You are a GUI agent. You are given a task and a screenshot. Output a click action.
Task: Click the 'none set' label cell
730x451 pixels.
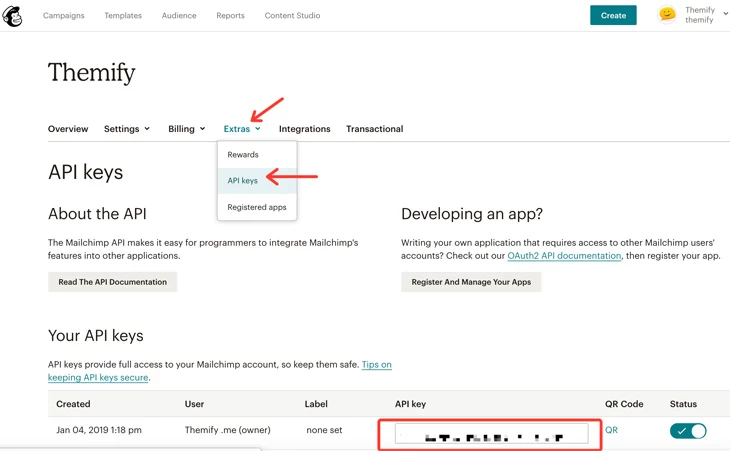tap(324, 430)
